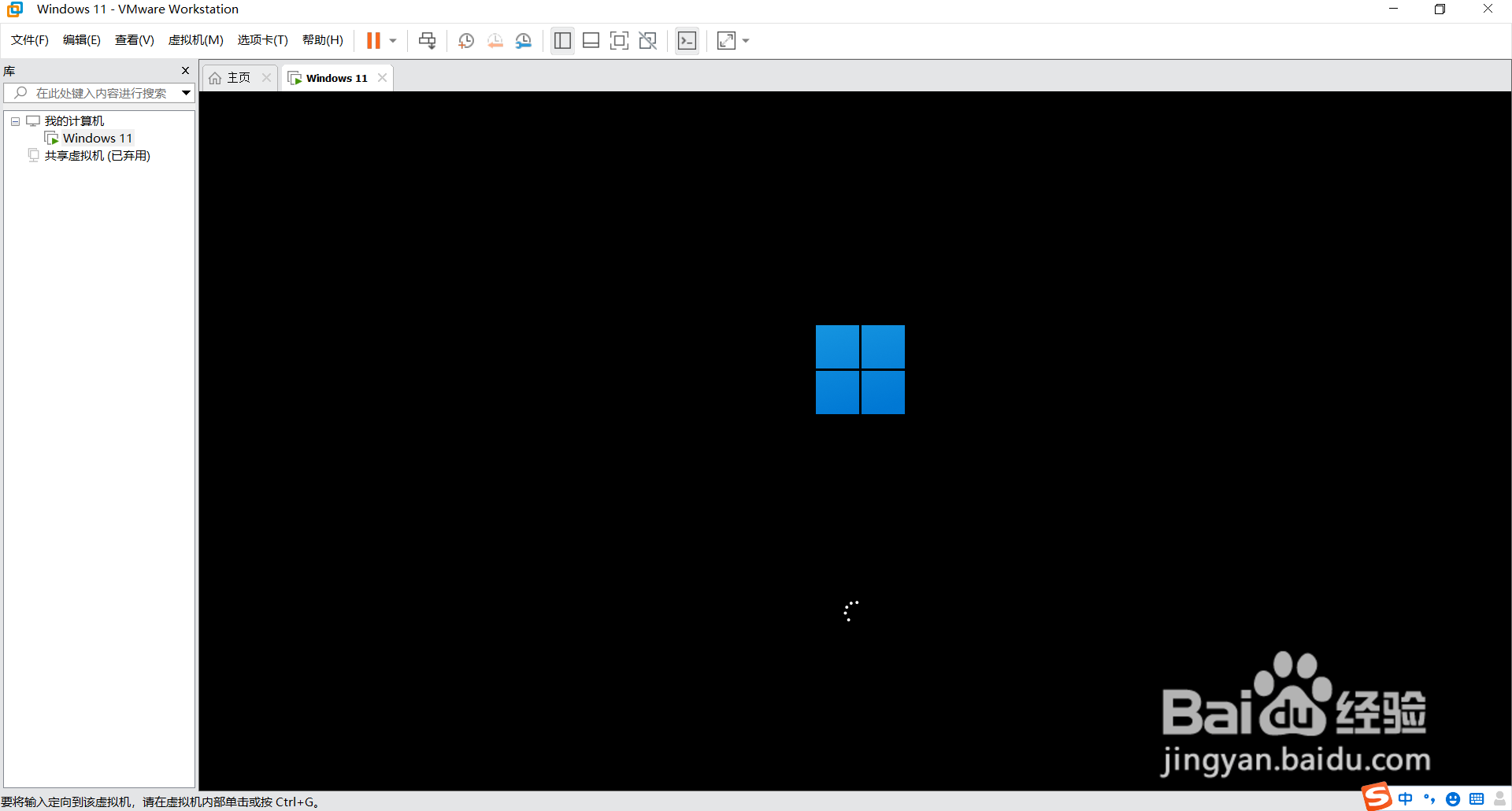
Task: Toggle the console view button
Action: click(687, 41)
